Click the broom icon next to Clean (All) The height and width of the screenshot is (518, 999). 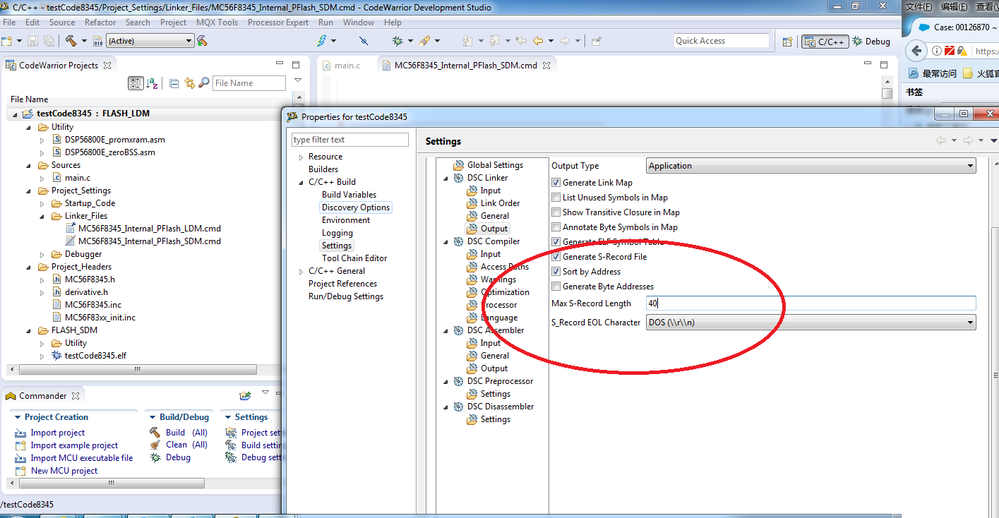tap(155, 445)
